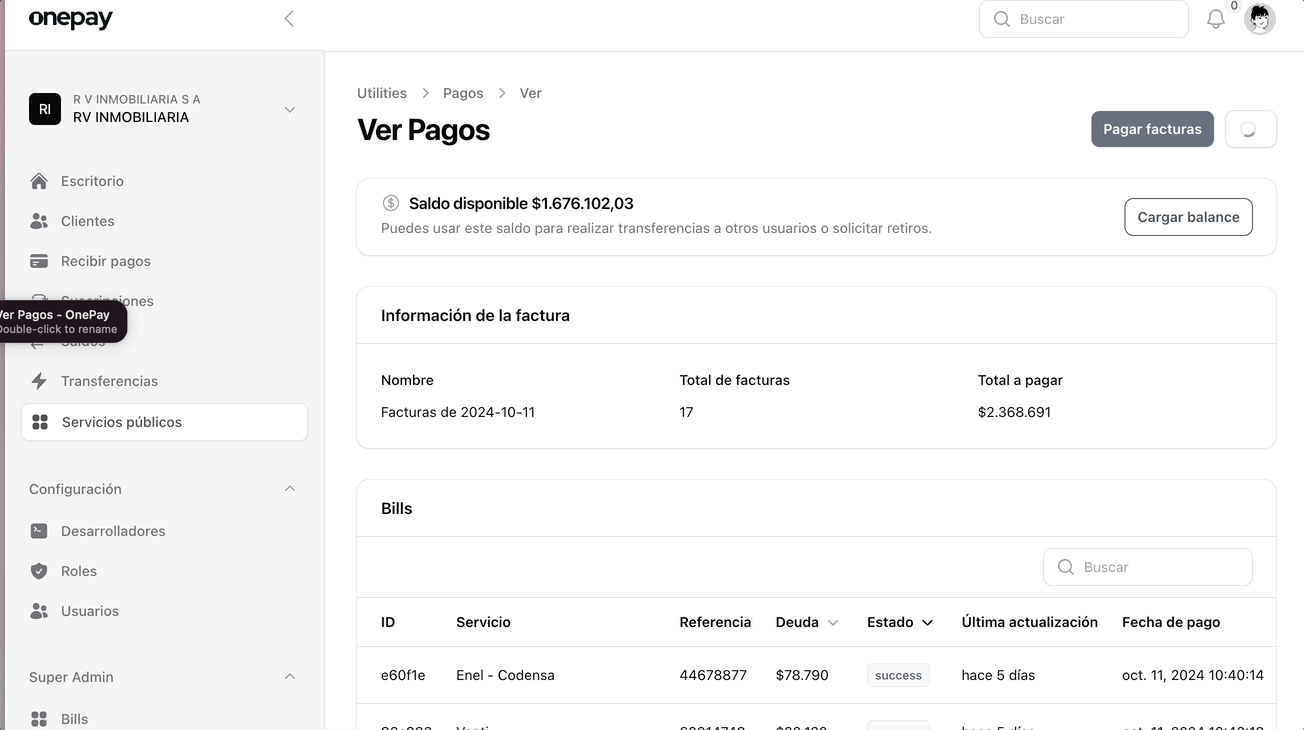The height and width of the screenshot is (730, 1304).
Task: Go to Usuarios in the sidebar
Action: pyautogui.click(x=89, y=611)
